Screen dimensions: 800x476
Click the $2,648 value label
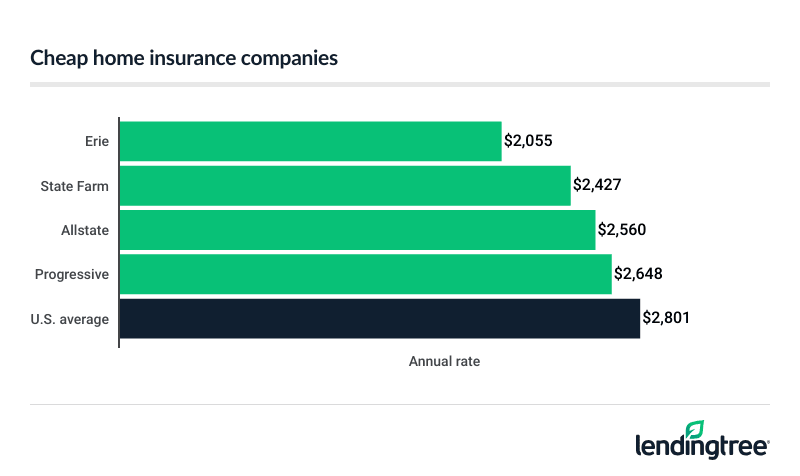638,273
